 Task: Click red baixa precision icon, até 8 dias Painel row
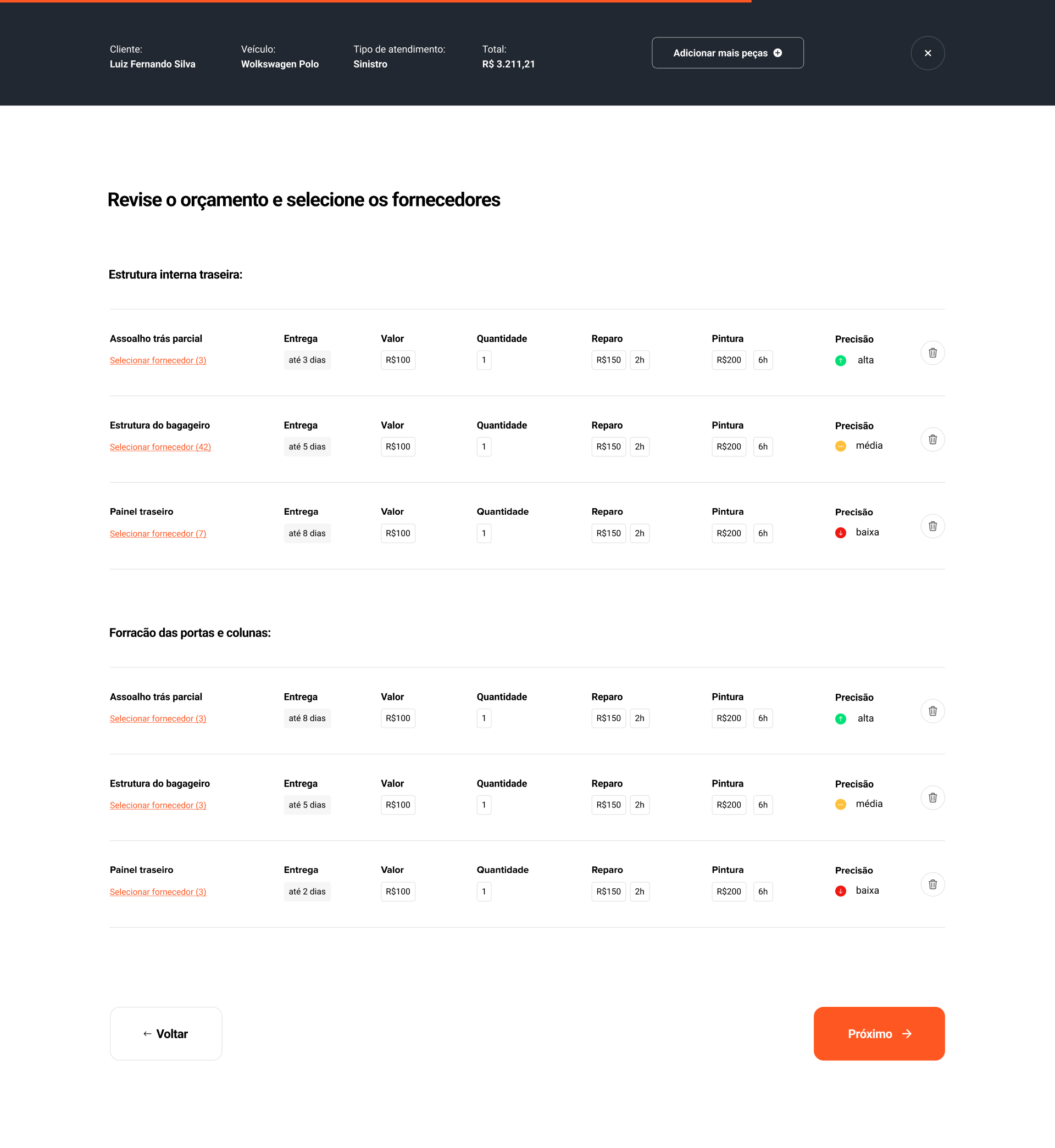(x=840, y=533)
